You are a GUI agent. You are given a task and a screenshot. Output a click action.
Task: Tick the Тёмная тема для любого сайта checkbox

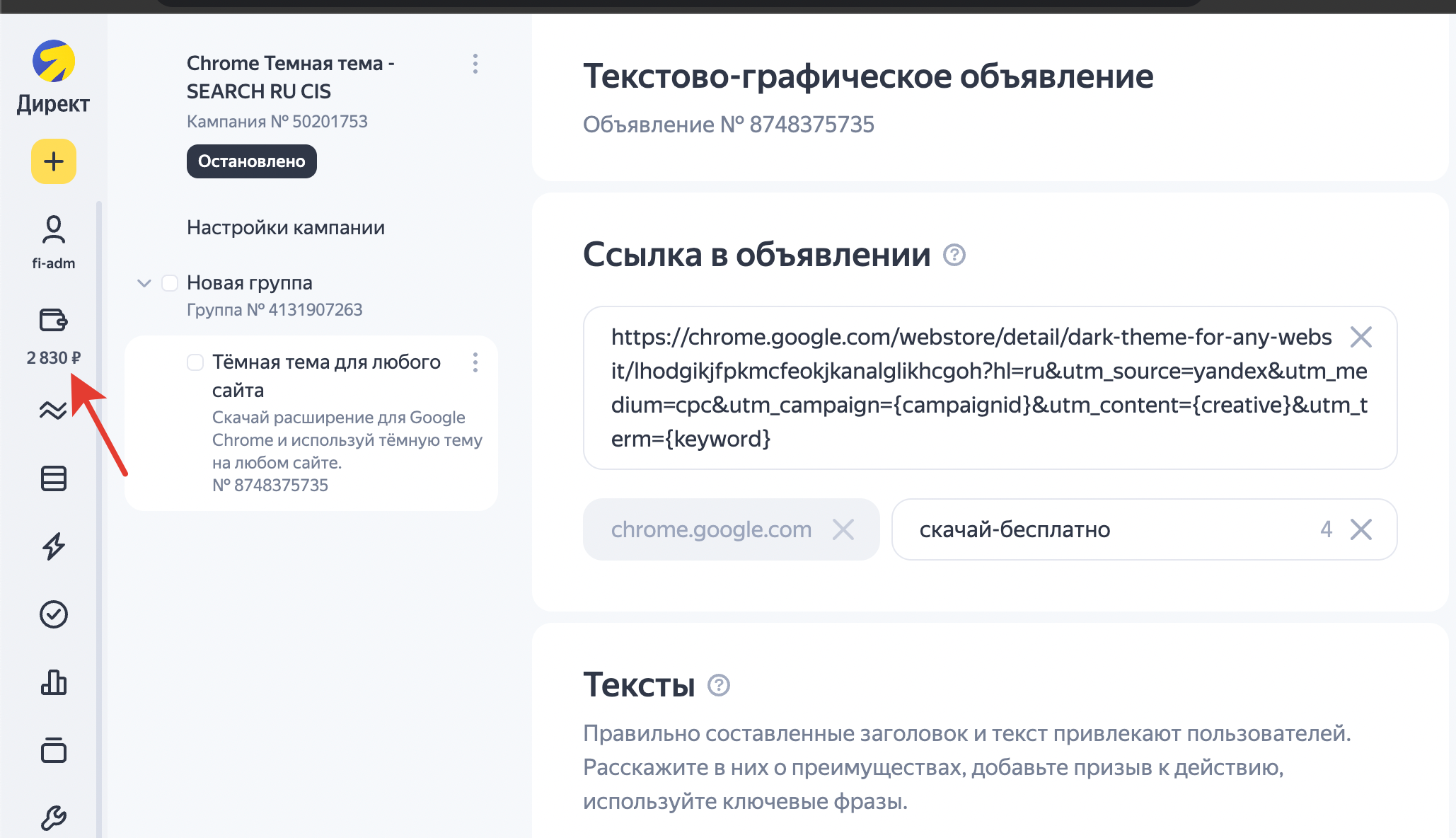pyautogui.click(x=195, y=362)
